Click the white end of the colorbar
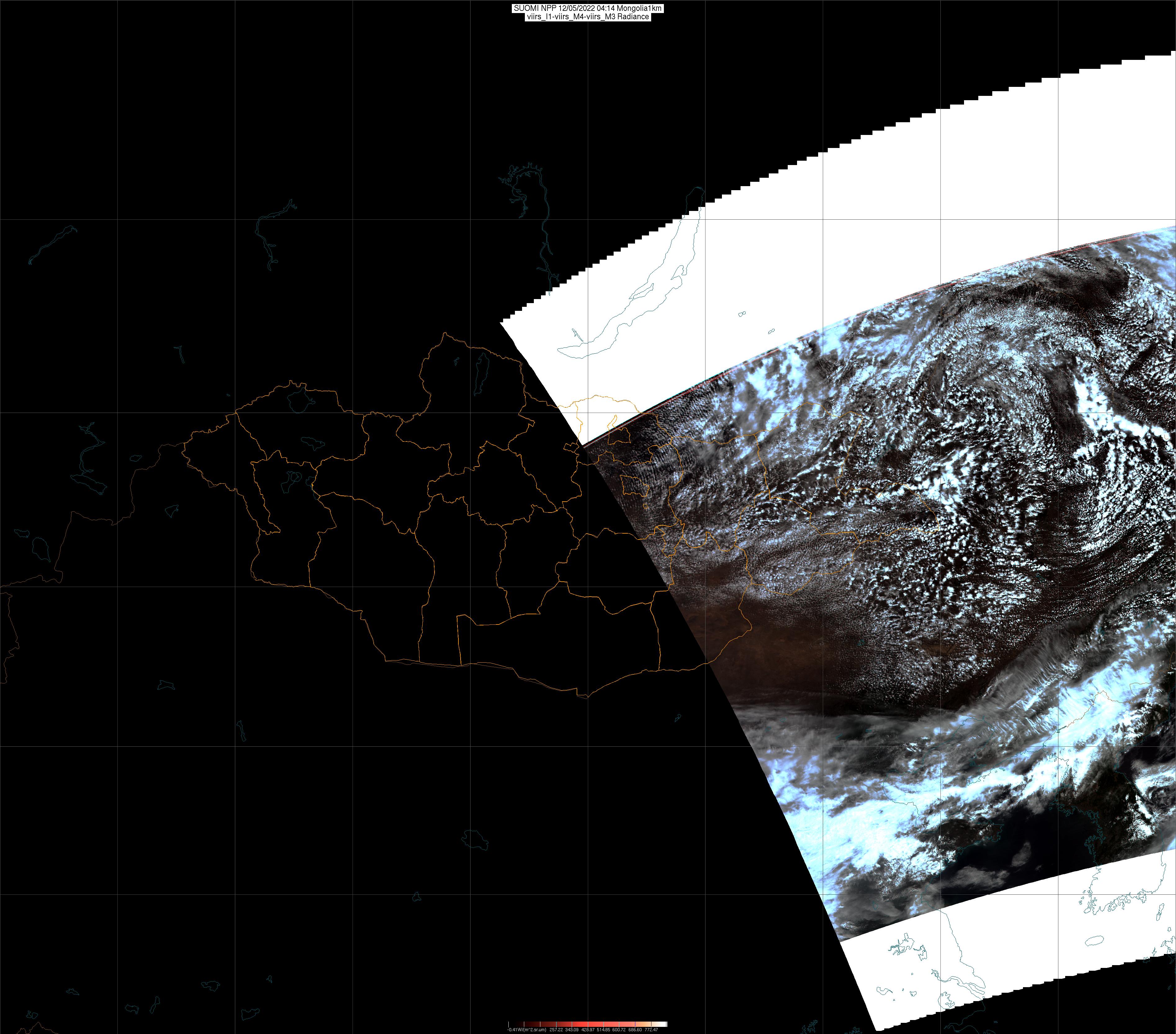The image size is (1176, 1034). coord(663,1024)
